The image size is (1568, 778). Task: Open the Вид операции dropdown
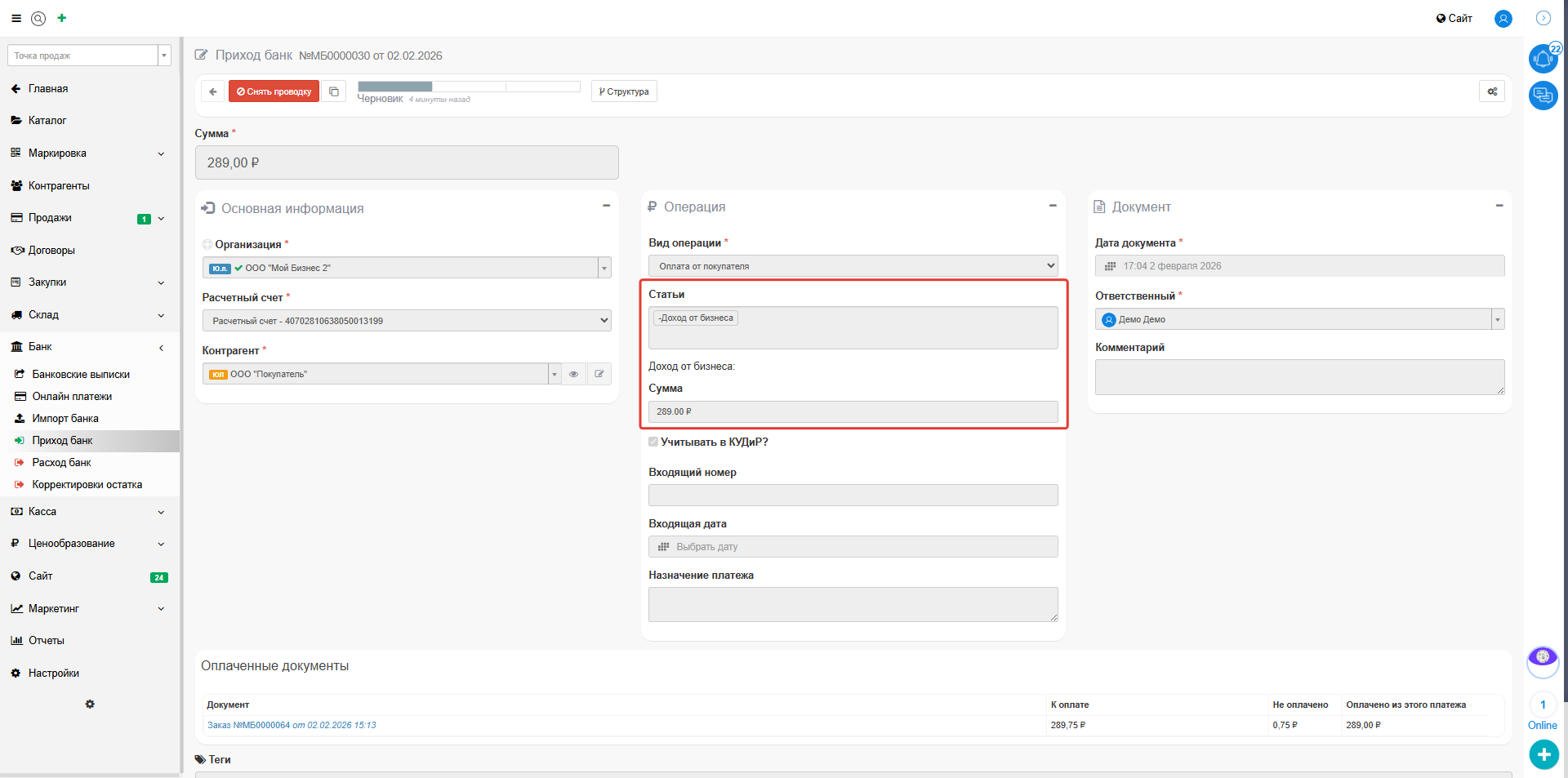pos(853,266)
